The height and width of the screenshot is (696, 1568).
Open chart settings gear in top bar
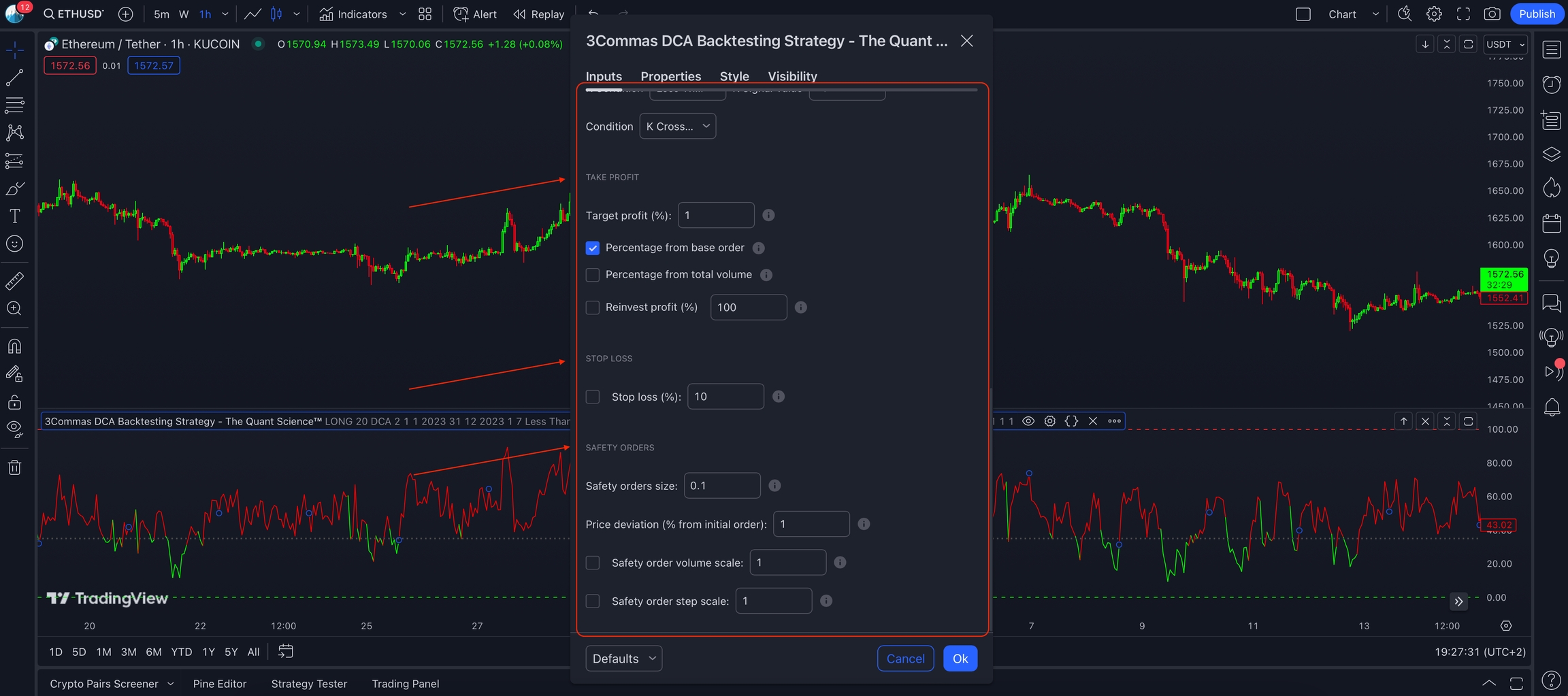click(1434, 14)
